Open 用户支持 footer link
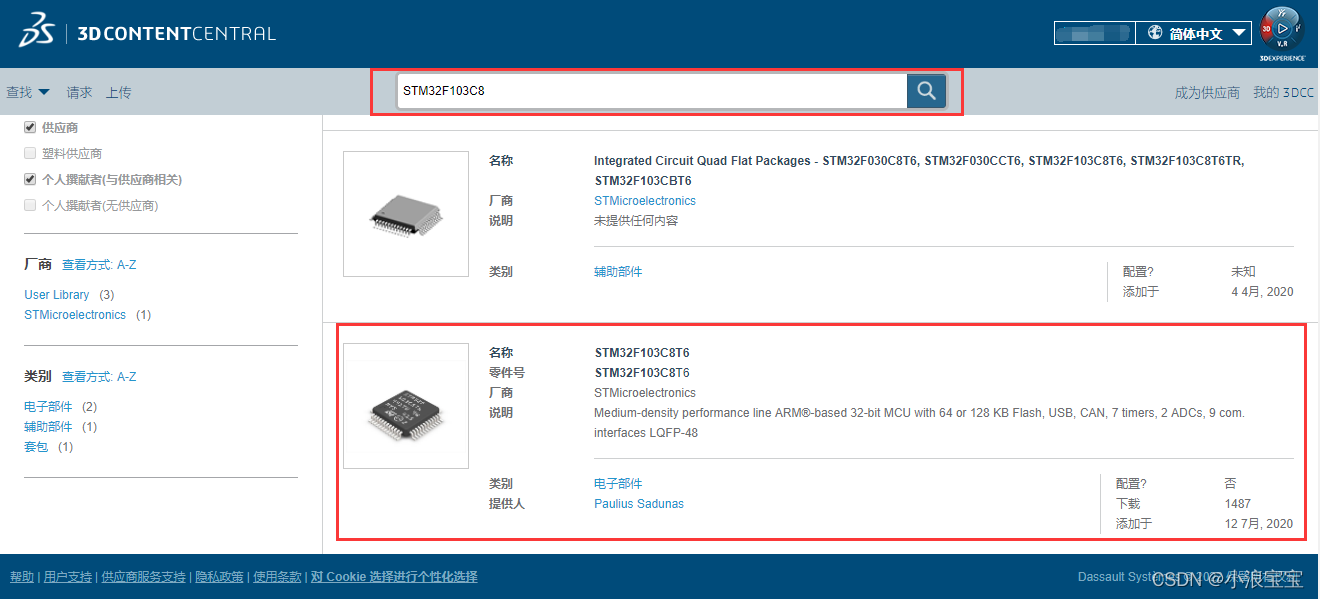This screenshot has width=1320, height=599. [68, 577]
